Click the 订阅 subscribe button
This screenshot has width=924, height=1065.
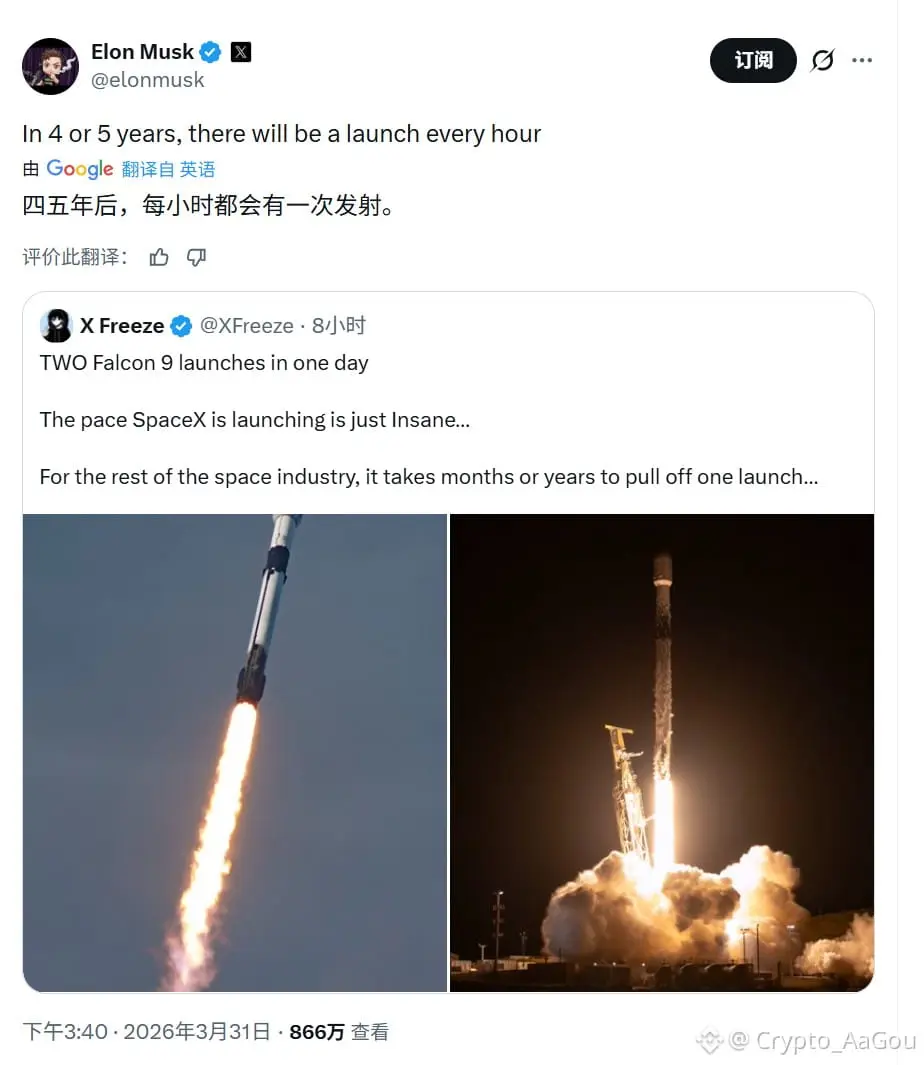[x=753, y=60]
